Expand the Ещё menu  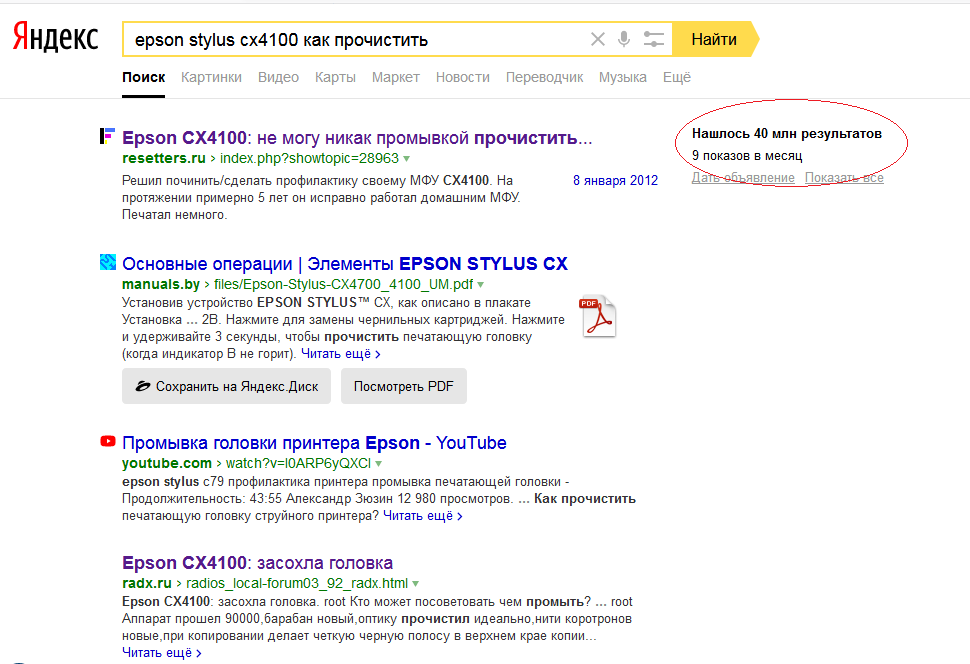click(677, 77)
